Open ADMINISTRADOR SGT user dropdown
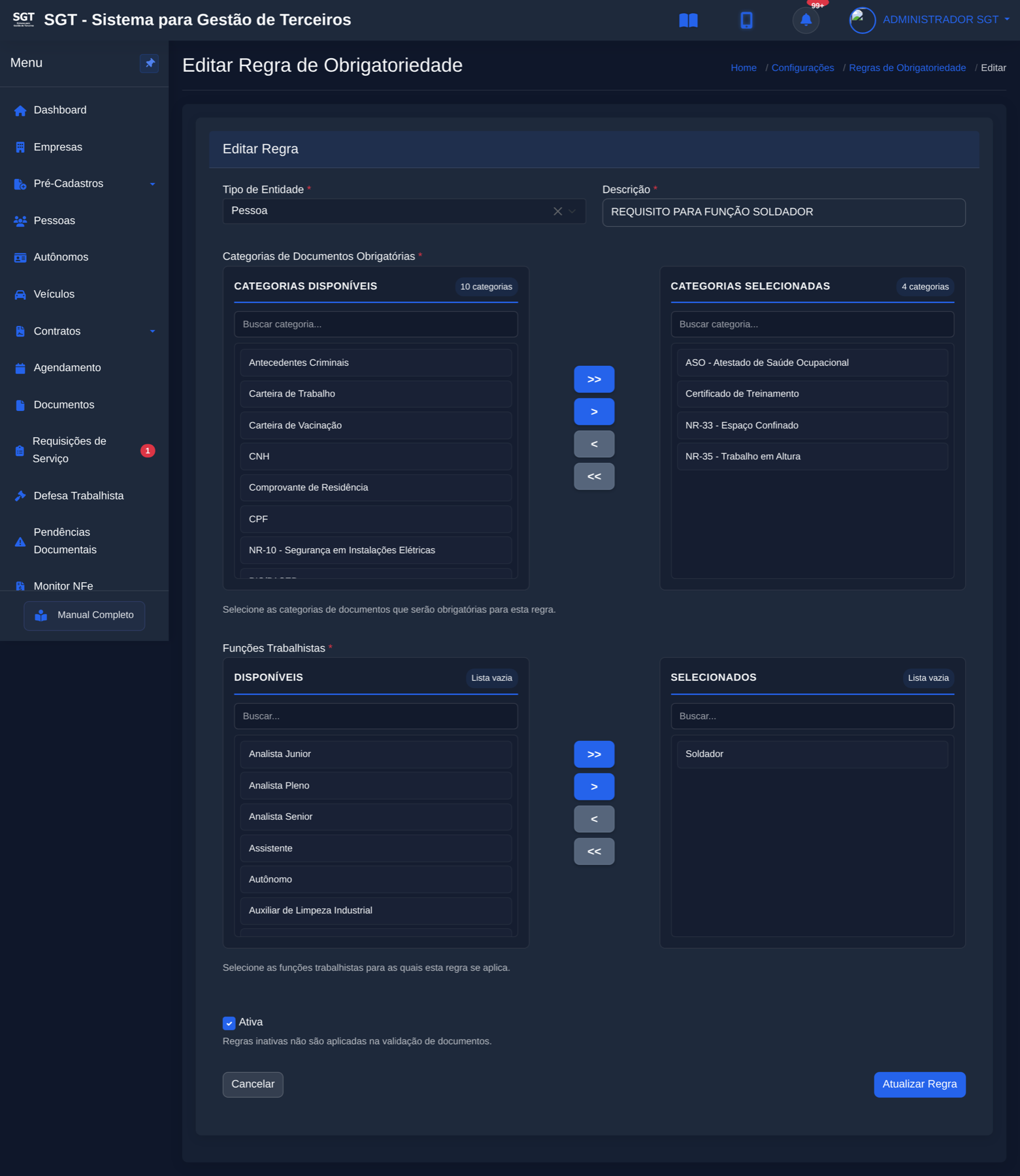Viewport: 1020px width, 1176px height. click(x=946, y=20)
